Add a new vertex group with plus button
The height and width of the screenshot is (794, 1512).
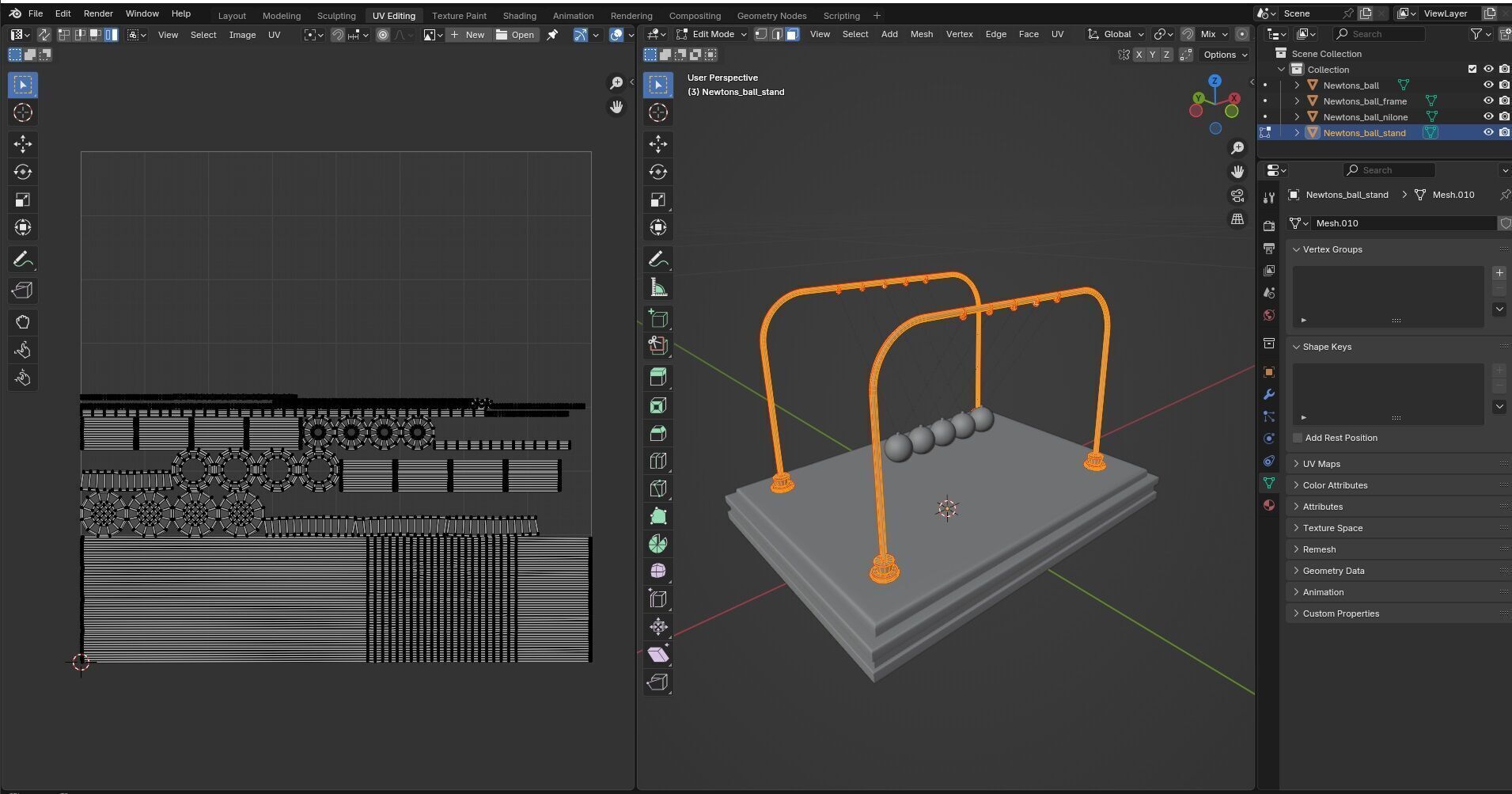click(x=1499, y=273)
